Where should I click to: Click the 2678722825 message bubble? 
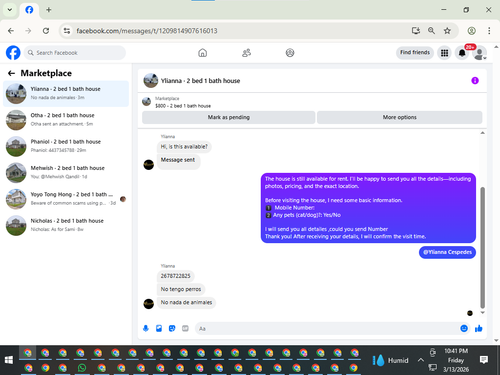pos(176,276)
